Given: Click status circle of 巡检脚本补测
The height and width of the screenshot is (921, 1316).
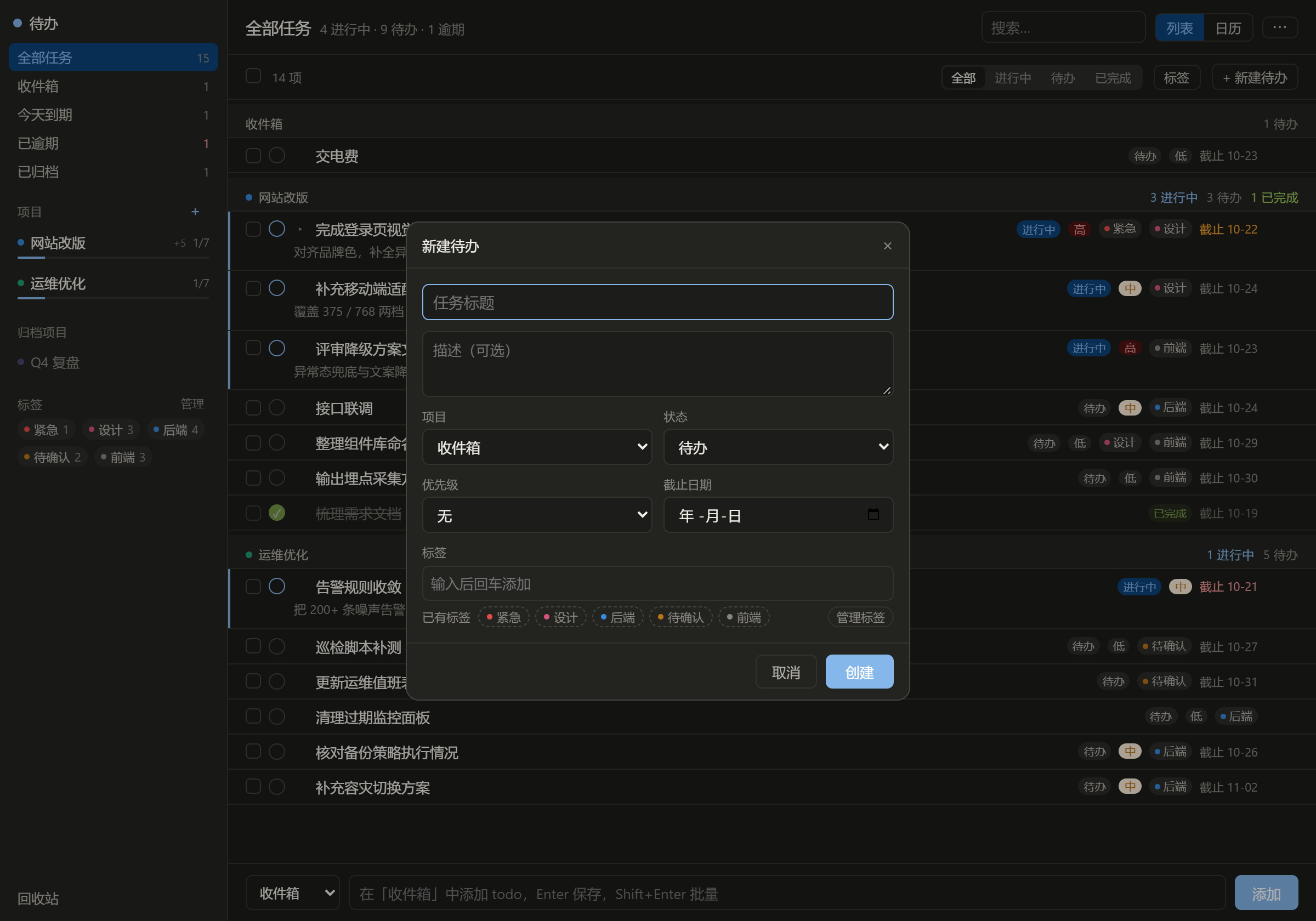Looking at the screenshot, I should click(277, 646).
